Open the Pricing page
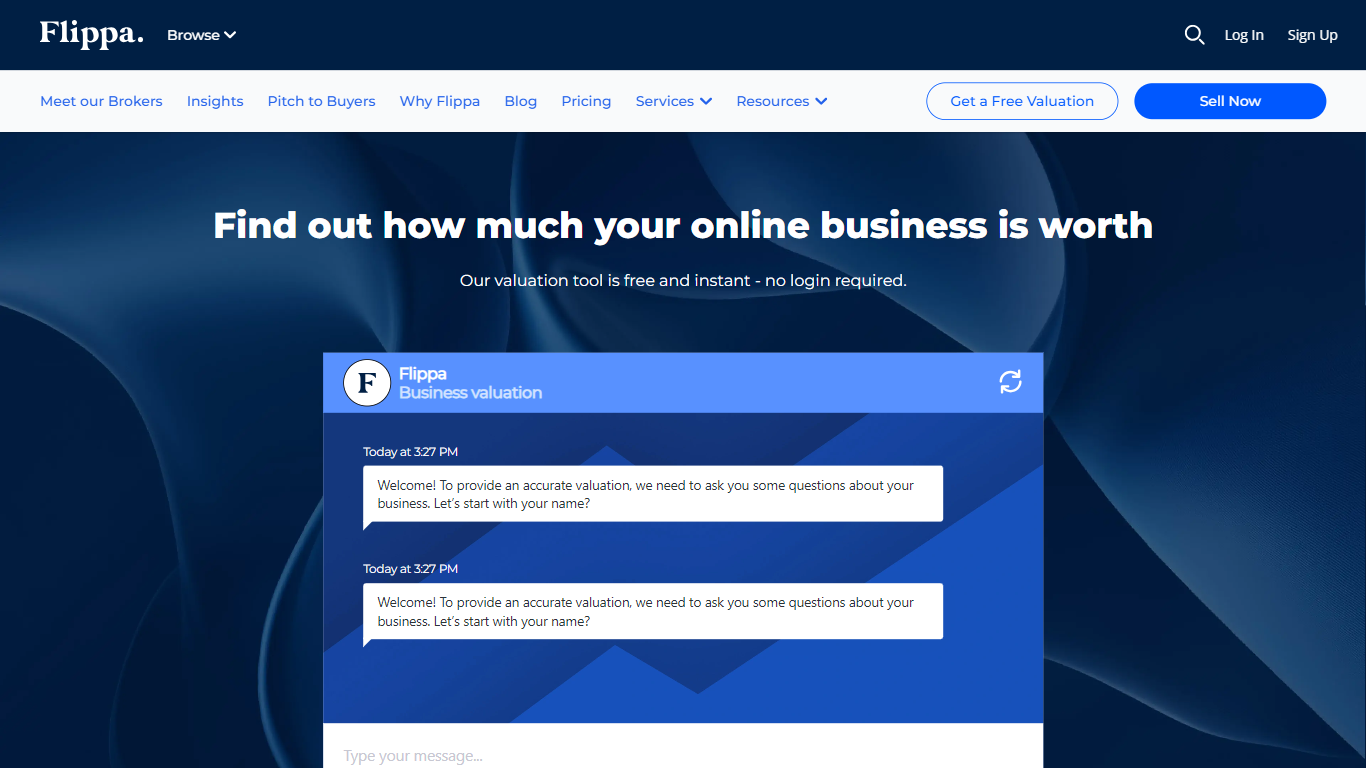The height and width of the screenshot is (768, 1366). 586,101
